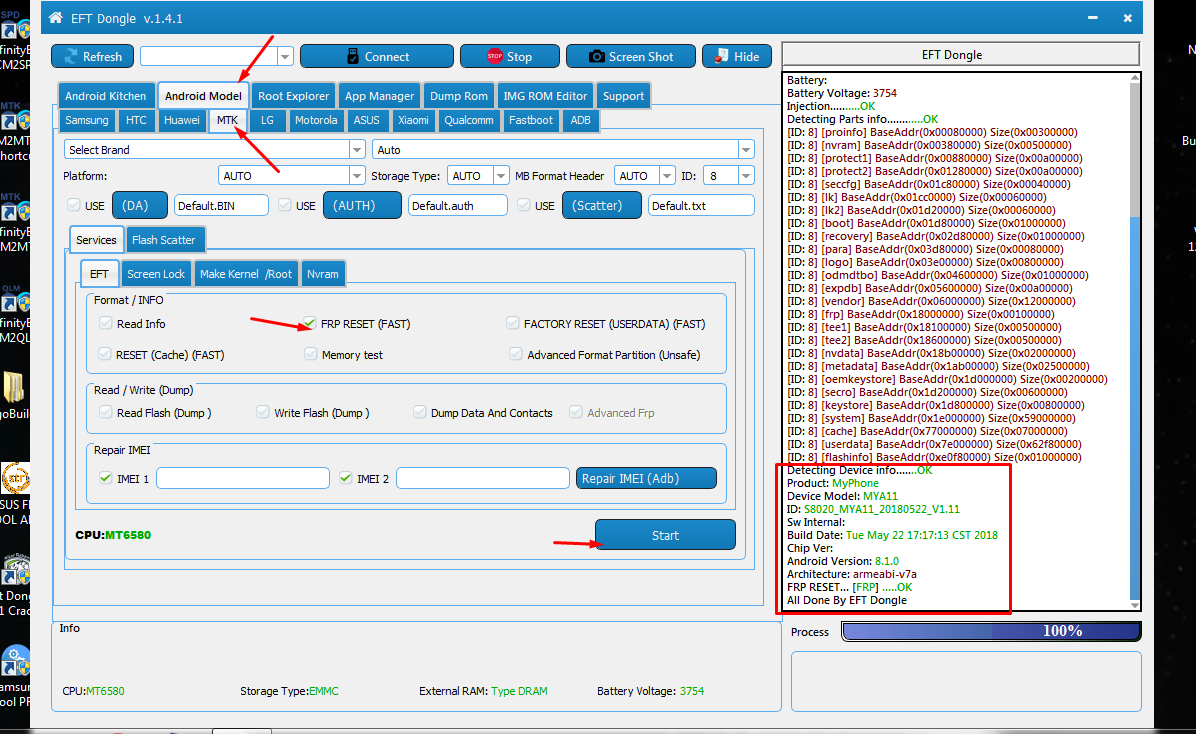This screenshot has width=1196, height=734.
Task: Click the Stop button
Action: [x=509, y=56]
